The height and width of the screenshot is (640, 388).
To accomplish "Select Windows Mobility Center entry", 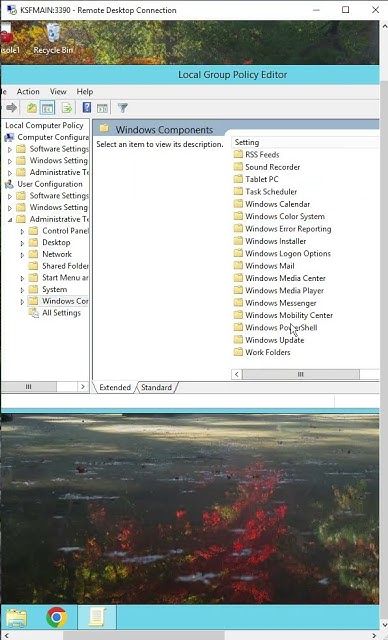I will [x=289, y=315].
